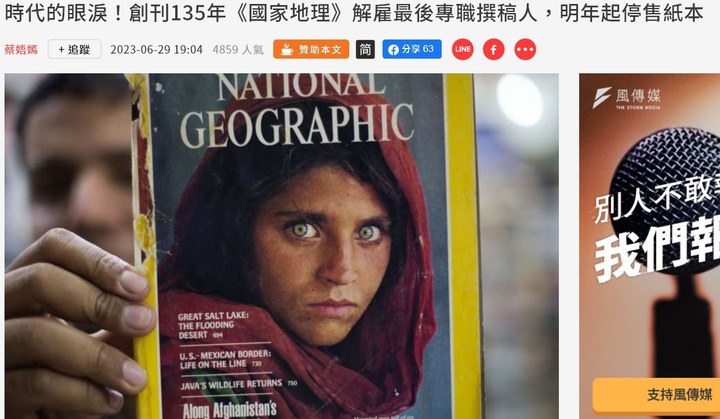Click the hand holding the magazine
Screen dimensions: 720x419
tap(76, 317)
